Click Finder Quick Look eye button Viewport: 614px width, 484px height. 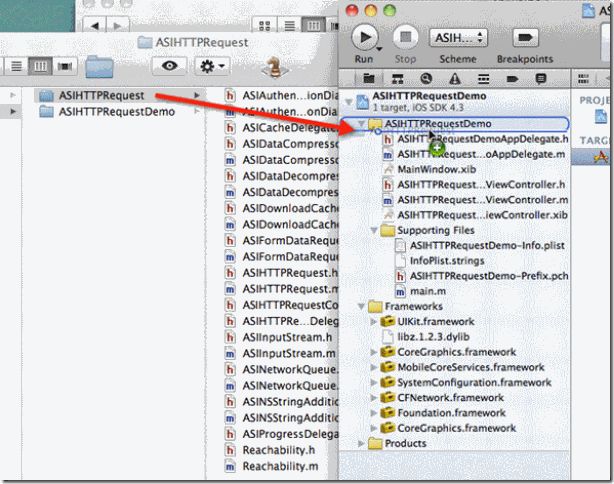point(169,66)
